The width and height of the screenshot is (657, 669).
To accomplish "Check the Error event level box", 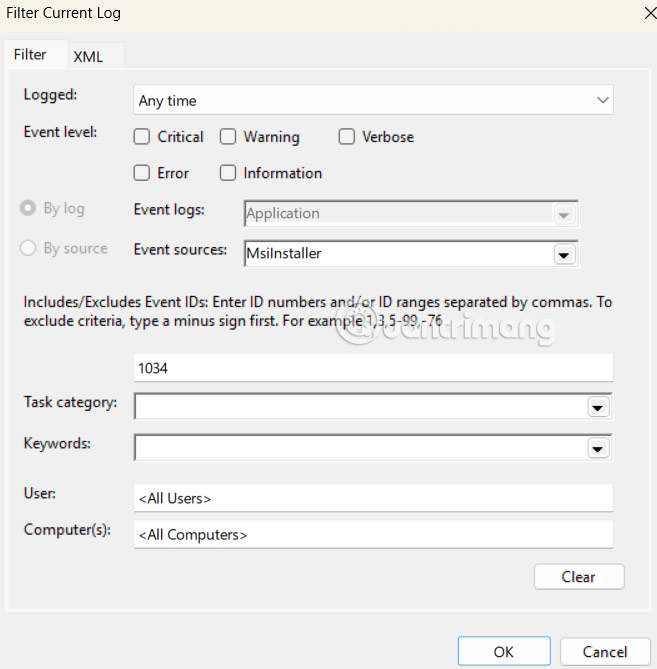I will pyautogui.click(x=142, y=173).
